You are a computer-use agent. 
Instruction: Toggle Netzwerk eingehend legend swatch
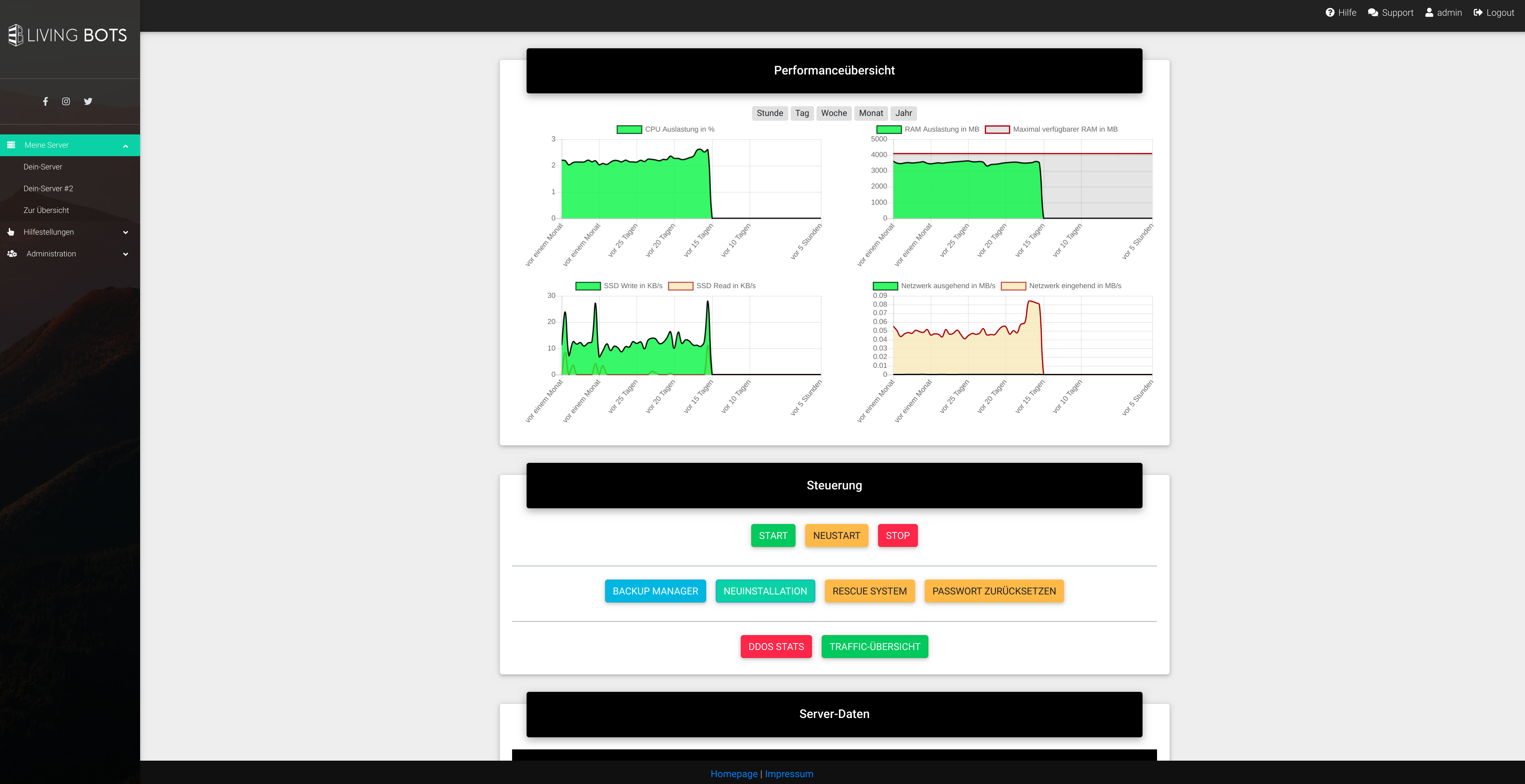1013,287
